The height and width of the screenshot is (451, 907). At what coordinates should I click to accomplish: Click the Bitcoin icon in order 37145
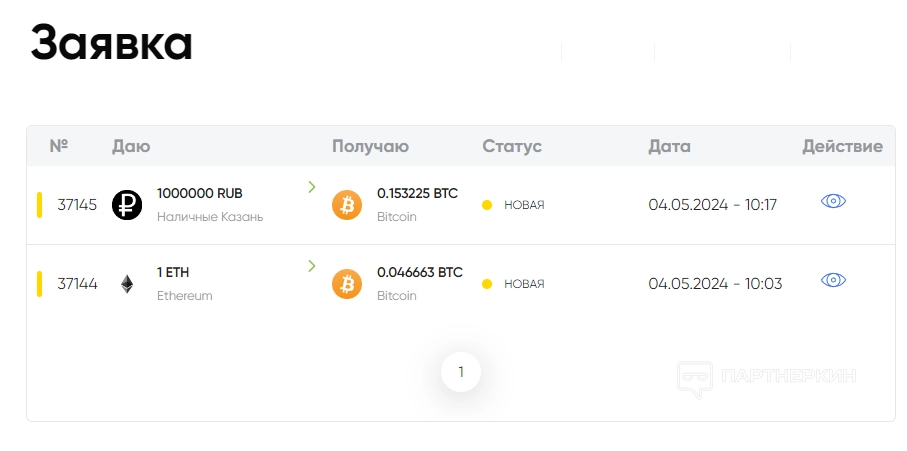pos(347,205)
